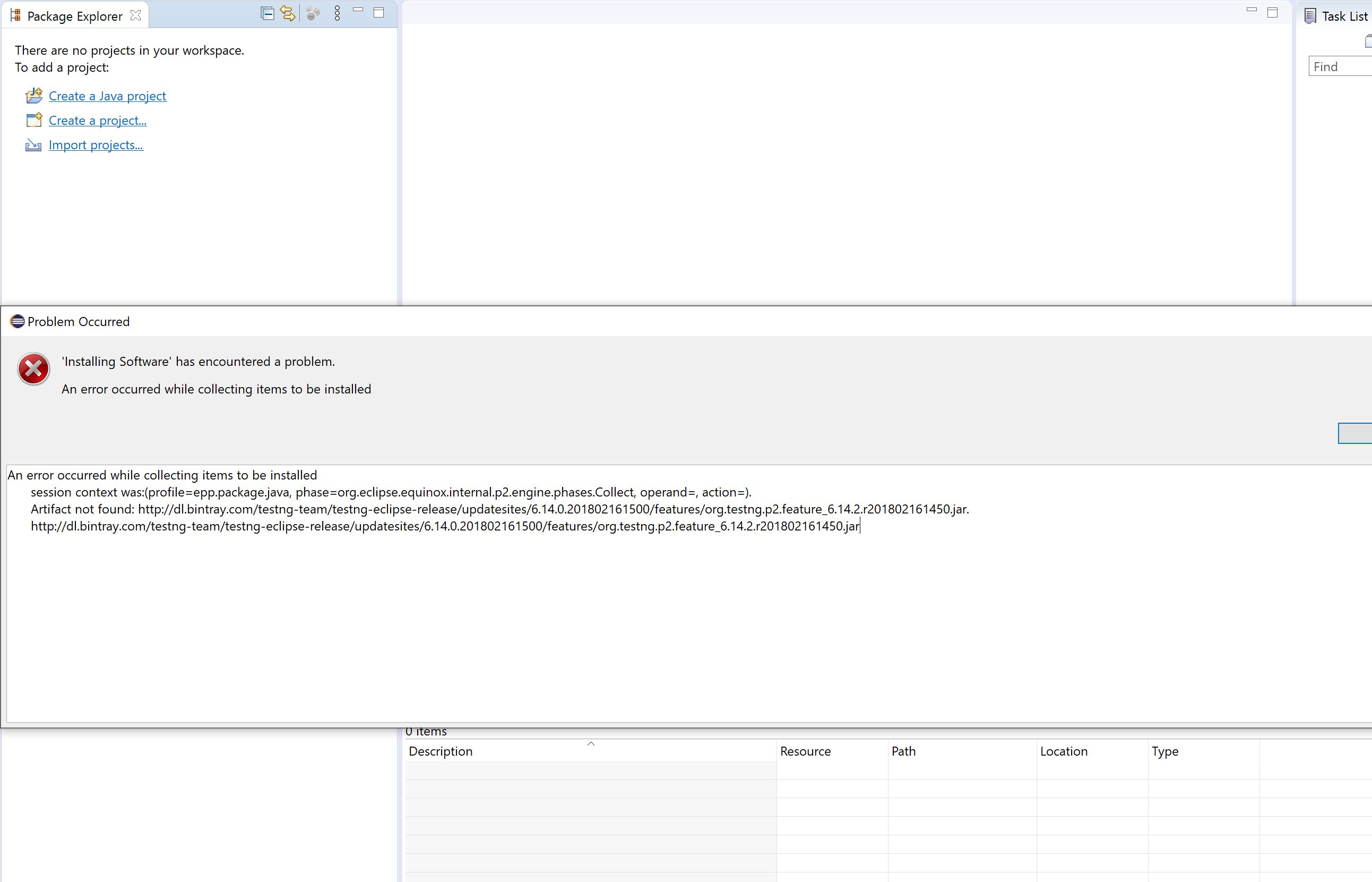Click the import projects icon
This screenshot has height=882, width=1372.
33,145
